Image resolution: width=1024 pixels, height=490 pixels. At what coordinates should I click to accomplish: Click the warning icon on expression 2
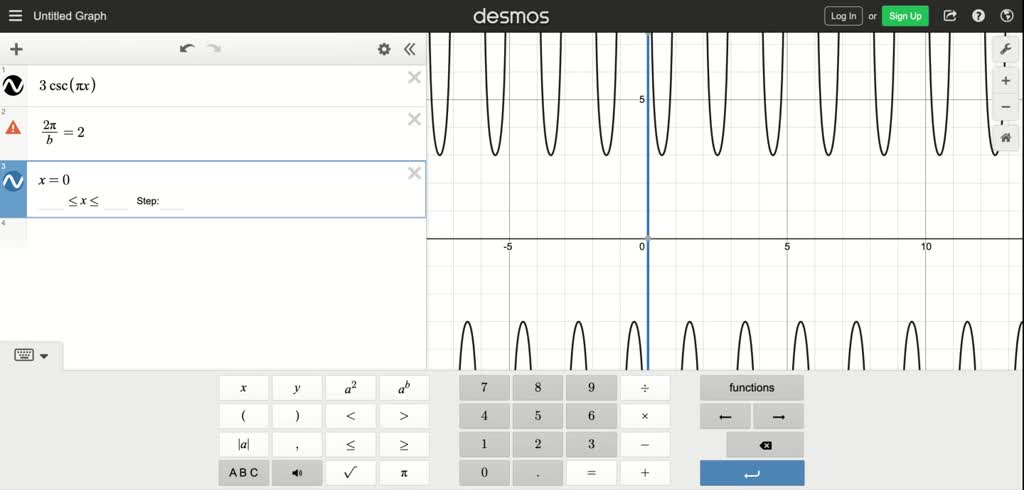tap(13, 128)
